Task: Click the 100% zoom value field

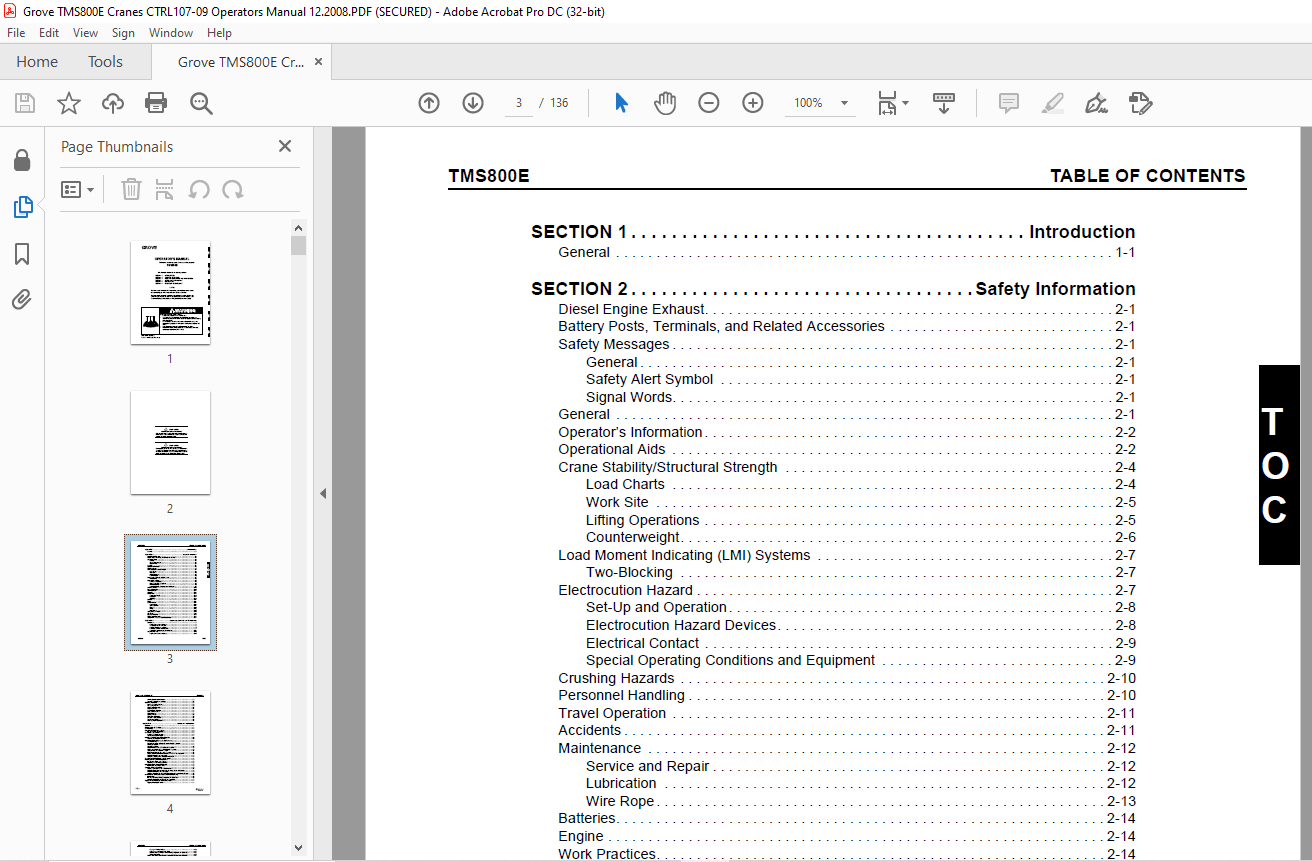Action: [808, 103]
